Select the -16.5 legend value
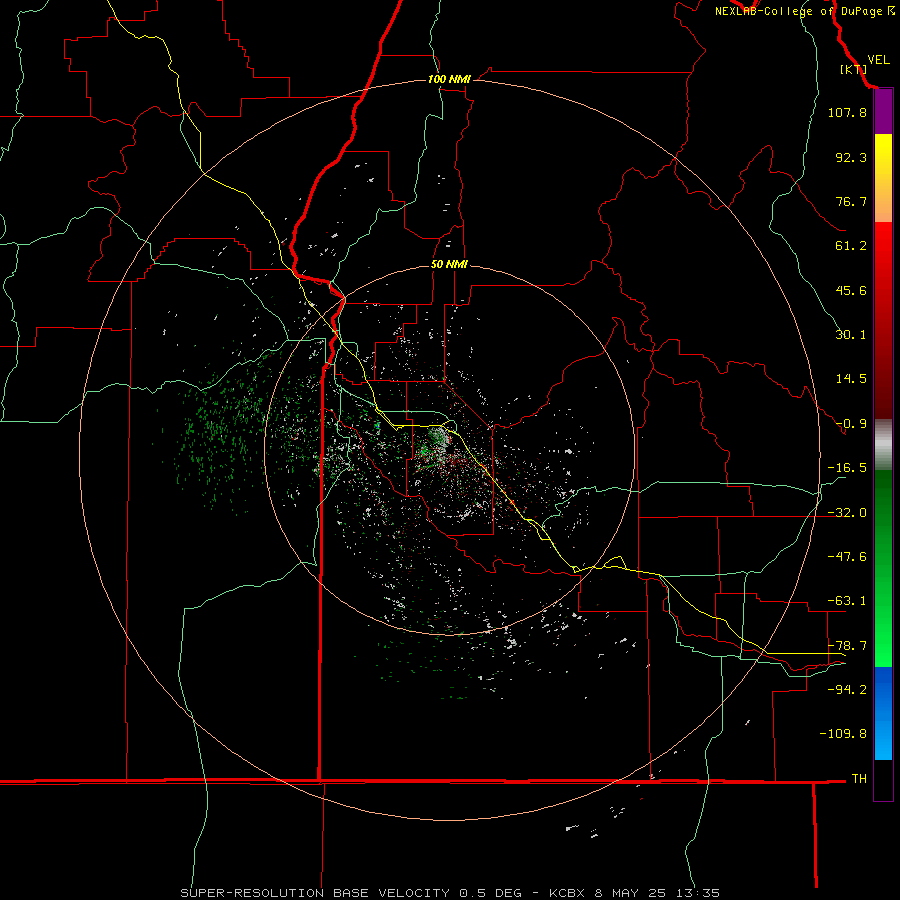 pyautogui.click(x=847, y=468)
